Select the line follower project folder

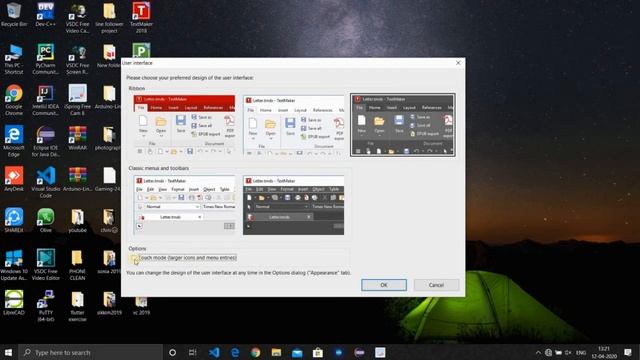click(109, 18)
